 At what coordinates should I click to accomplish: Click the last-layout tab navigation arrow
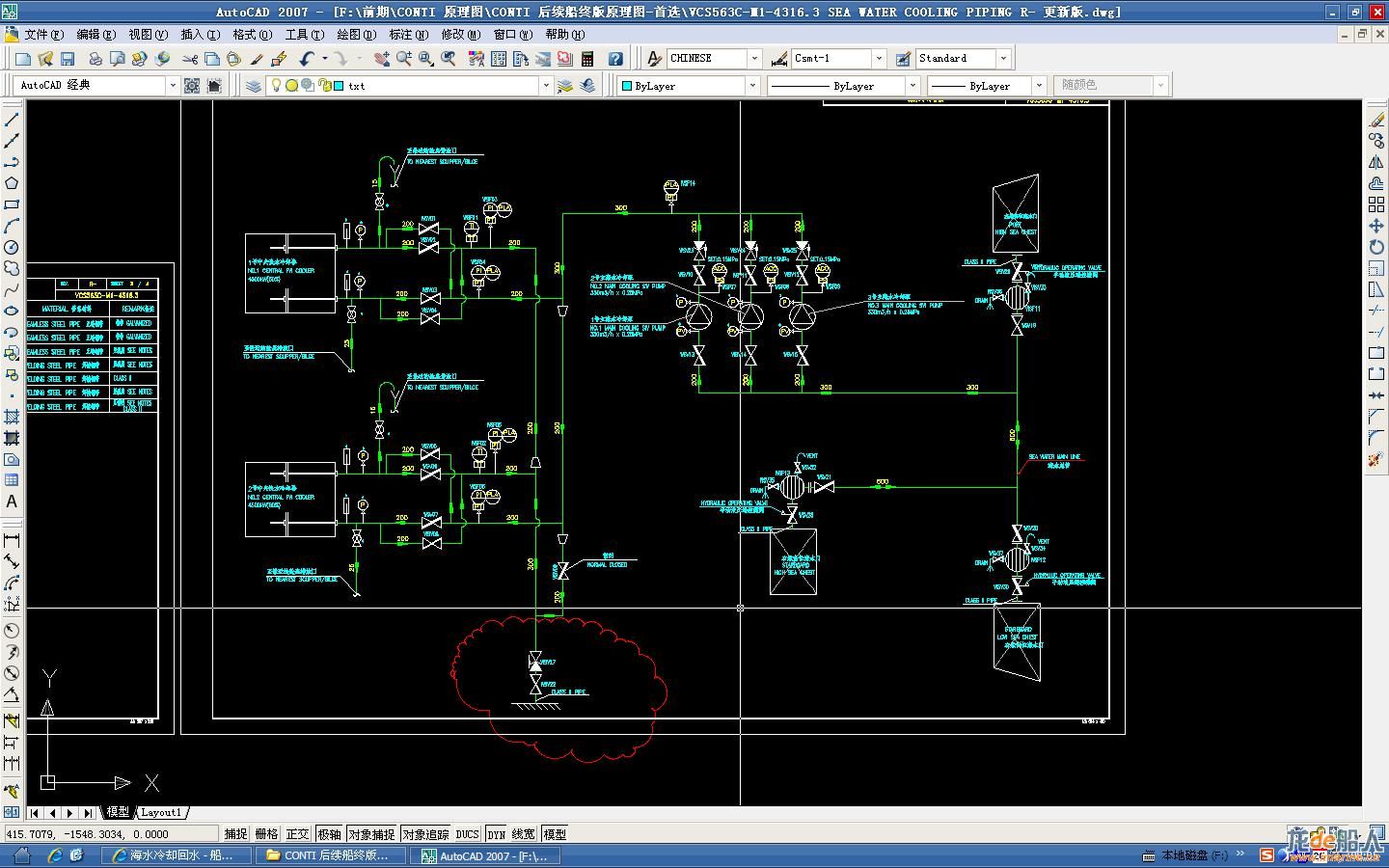tap(88, 813)
